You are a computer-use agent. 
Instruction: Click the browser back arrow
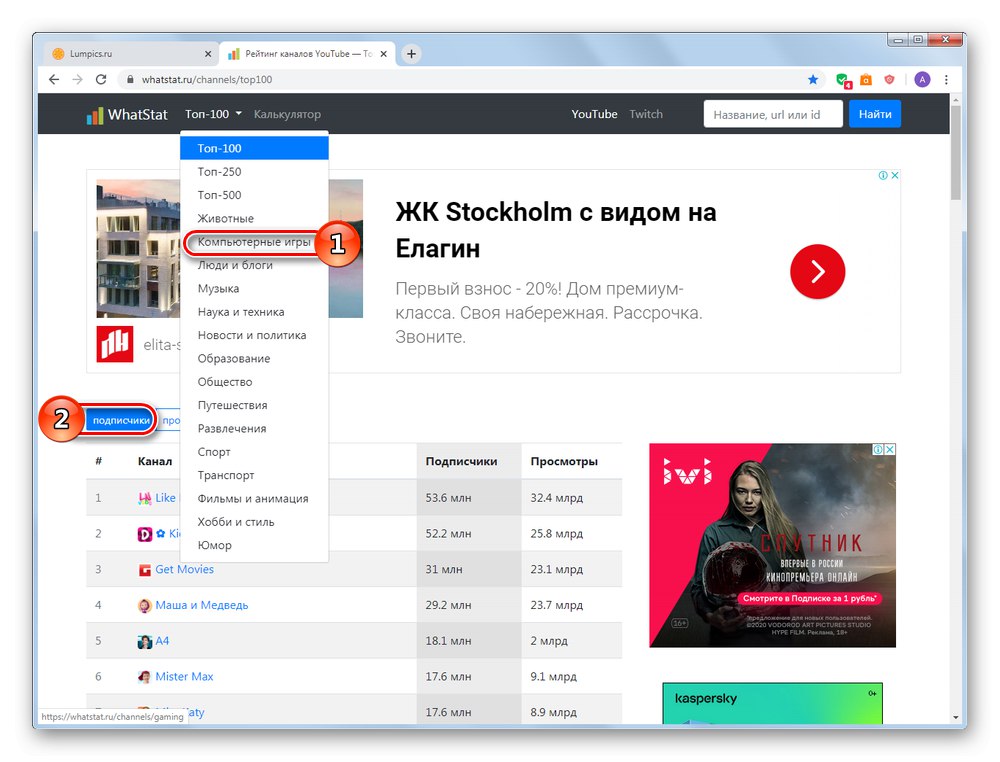54,79
